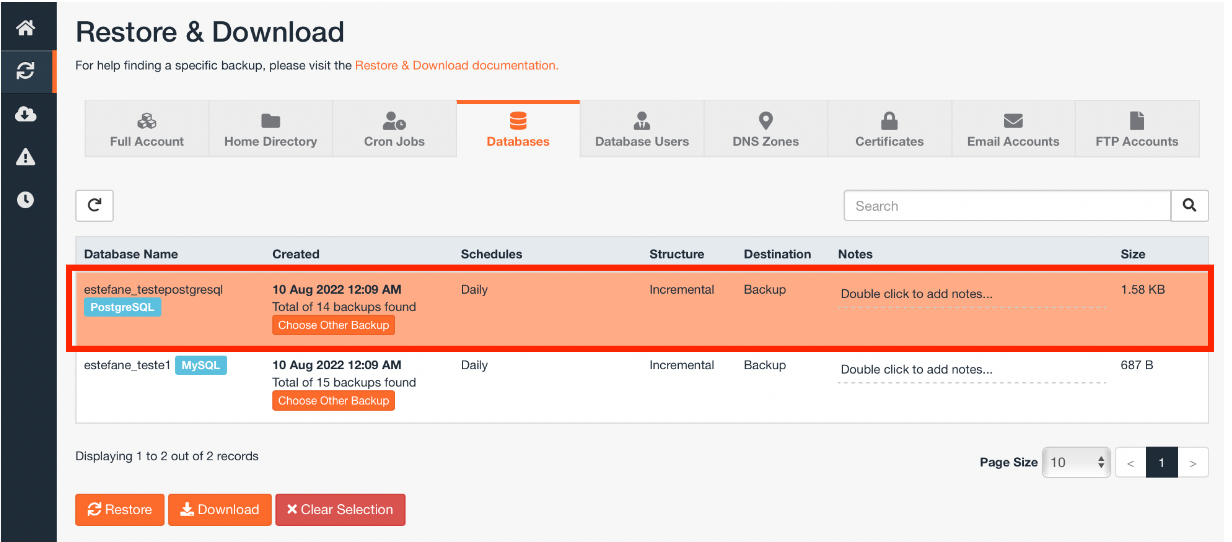Sort by Created column header
Screen dimensions: 1232x542
click(x=296, y=254)
